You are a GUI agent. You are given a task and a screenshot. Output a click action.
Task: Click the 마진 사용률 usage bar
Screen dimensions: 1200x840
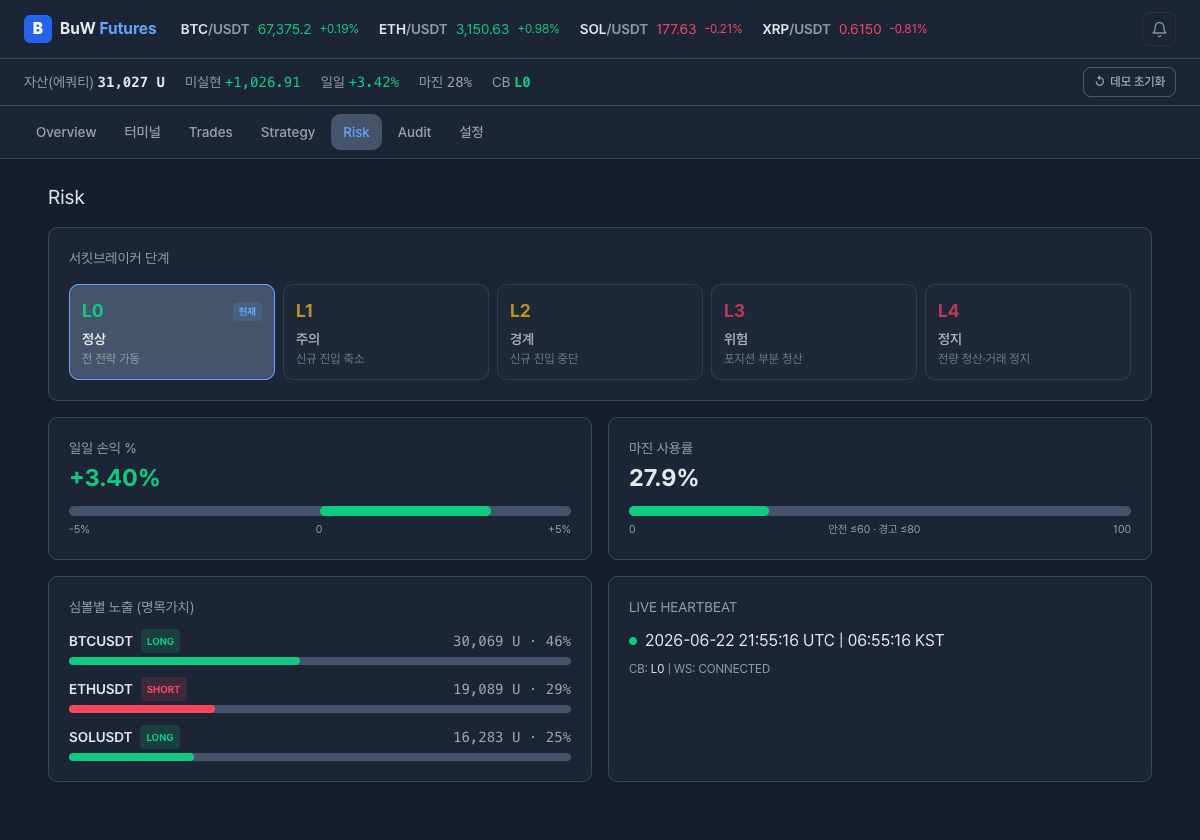coord(880,511)
